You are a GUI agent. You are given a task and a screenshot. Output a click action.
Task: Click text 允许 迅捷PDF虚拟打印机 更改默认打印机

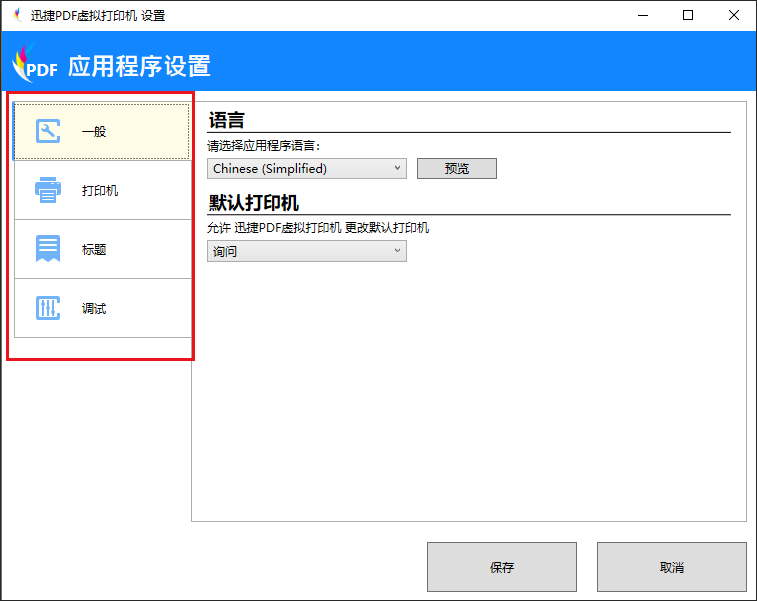click(318, 228)
